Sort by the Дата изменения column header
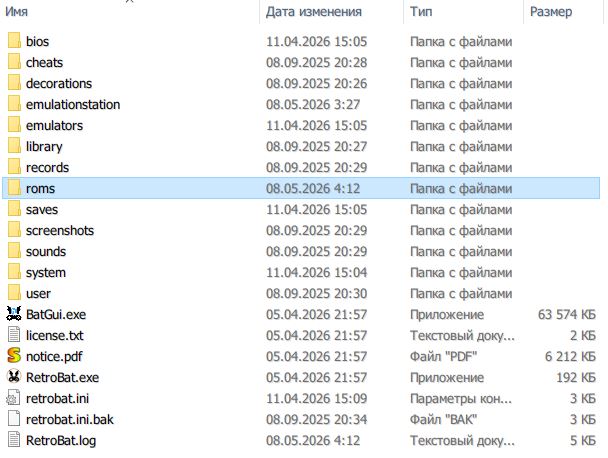 [314, 12]
